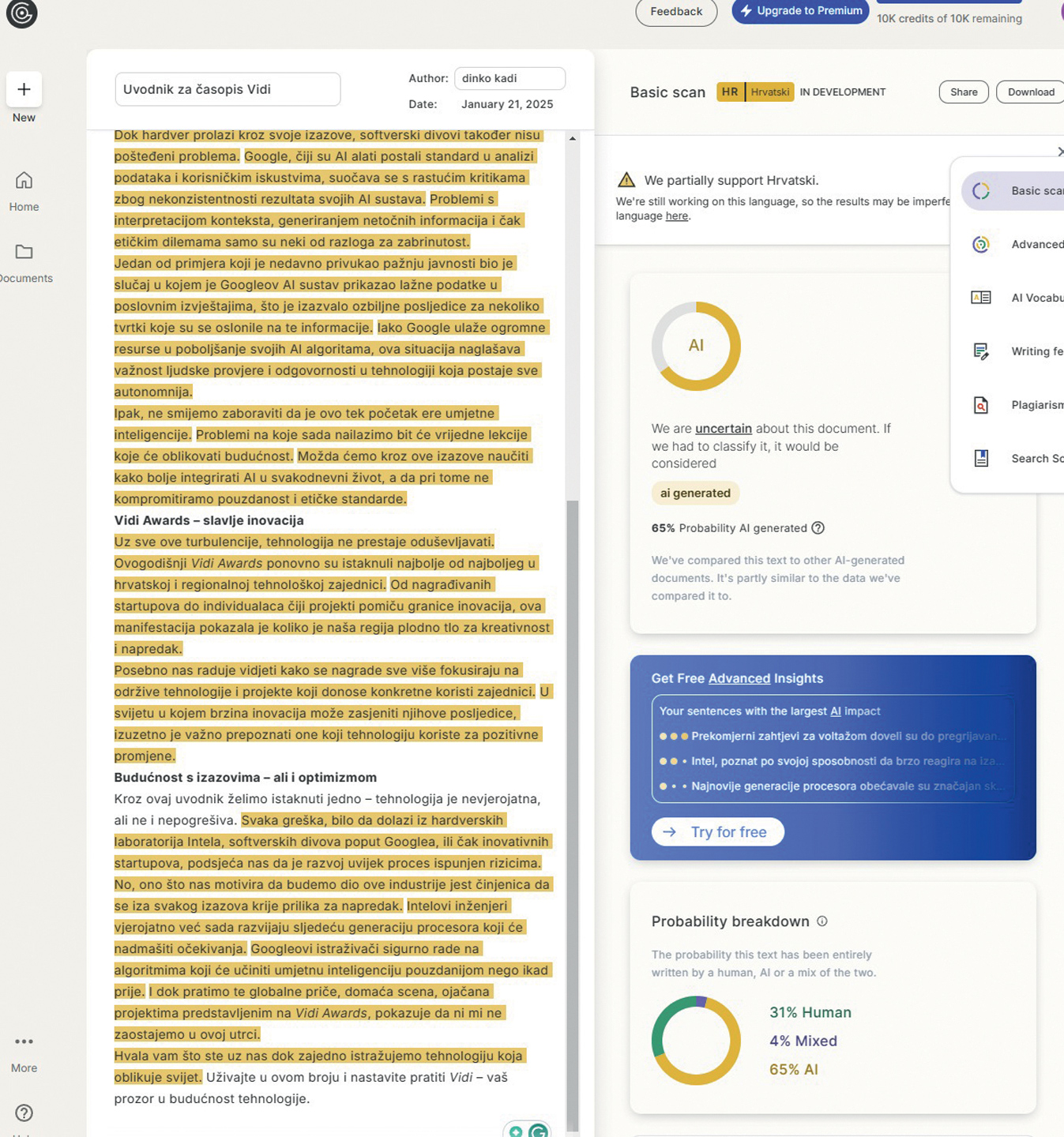1064x1137 pixels.
Task: Open the Documents folder icon
Action: [24, 253]
